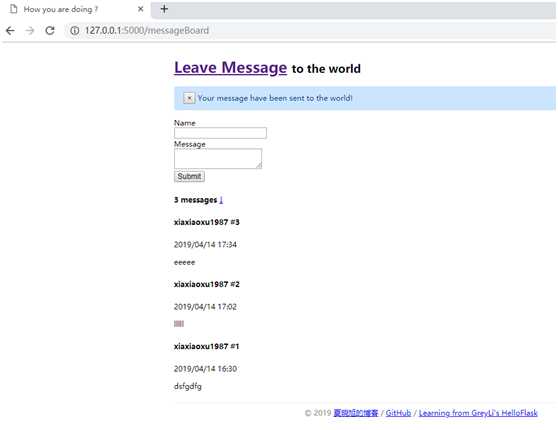Click the timestamp '2019/04/14 17:02'
This screenshot has height=430, width=558.
click(x=205, y=306)
